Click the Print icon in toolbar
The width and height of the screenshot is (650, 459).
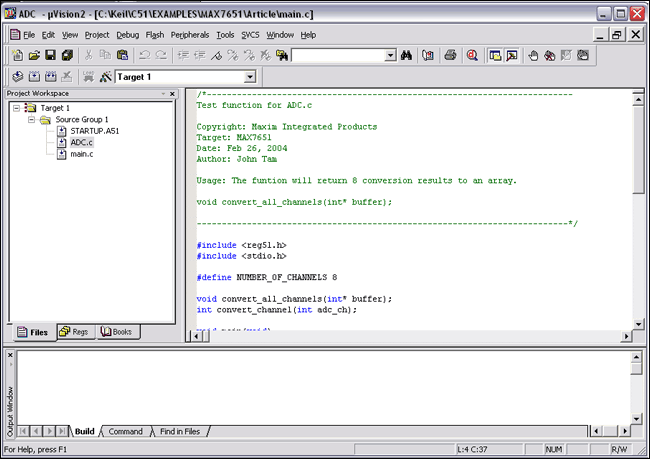(x=449, y=55)
